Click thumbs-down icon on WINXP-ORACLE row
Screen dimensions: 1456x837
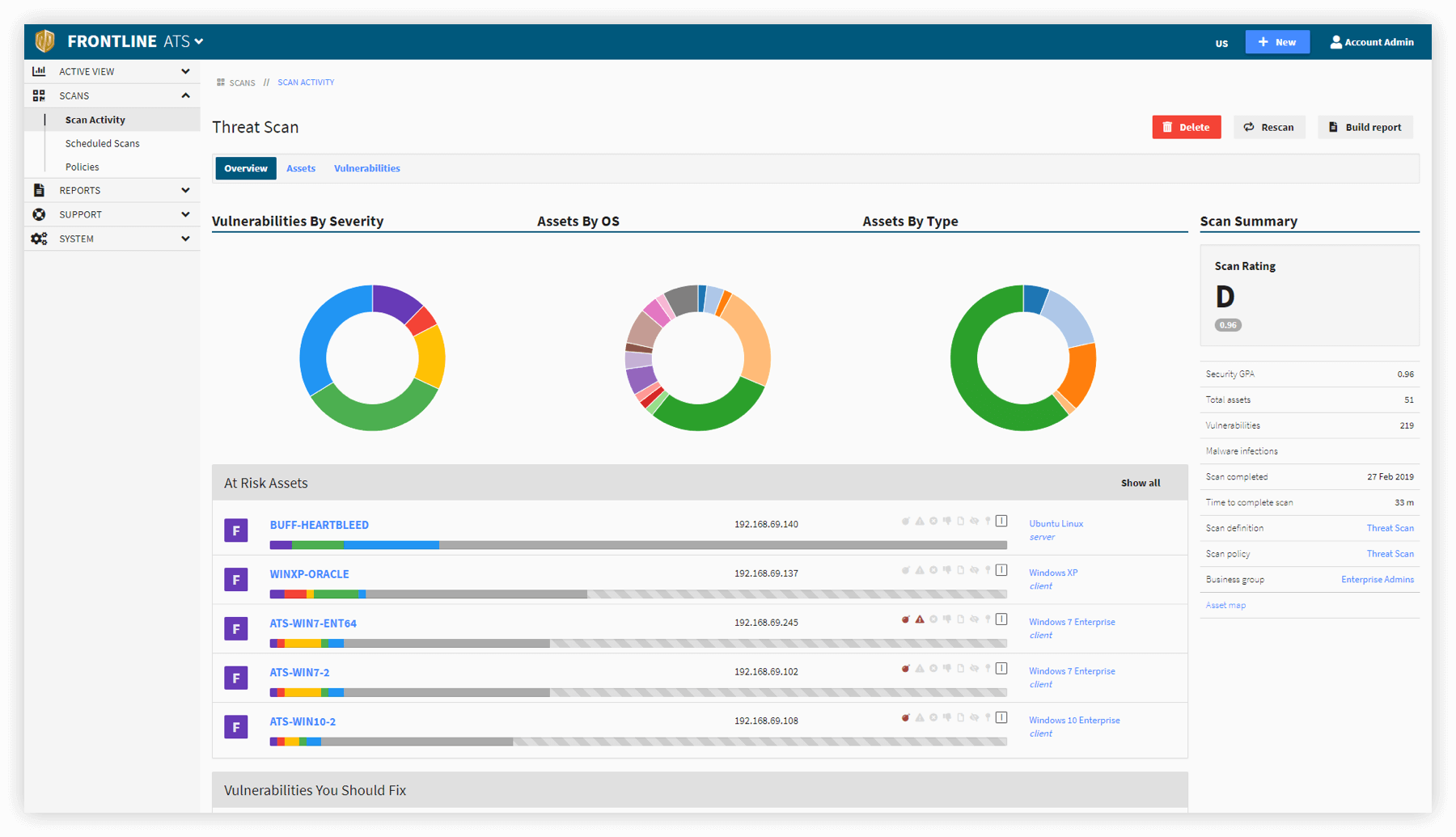946,570
